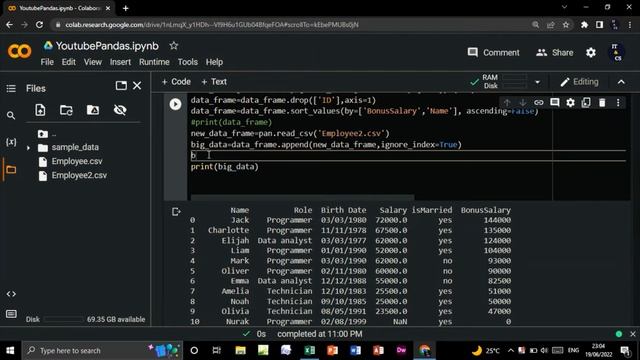The image size is (640, 360).
Task: Open table of contents sidebar icon
Action: (11, 89)
